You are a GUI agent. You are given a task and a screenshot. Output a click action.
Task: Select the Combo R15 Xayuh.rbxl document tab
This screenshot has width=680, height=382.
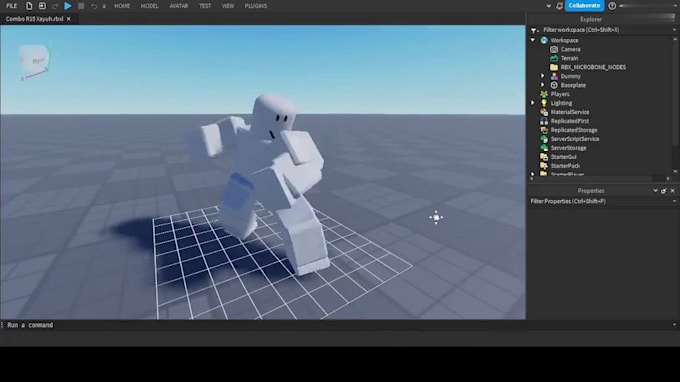(34, 19)
